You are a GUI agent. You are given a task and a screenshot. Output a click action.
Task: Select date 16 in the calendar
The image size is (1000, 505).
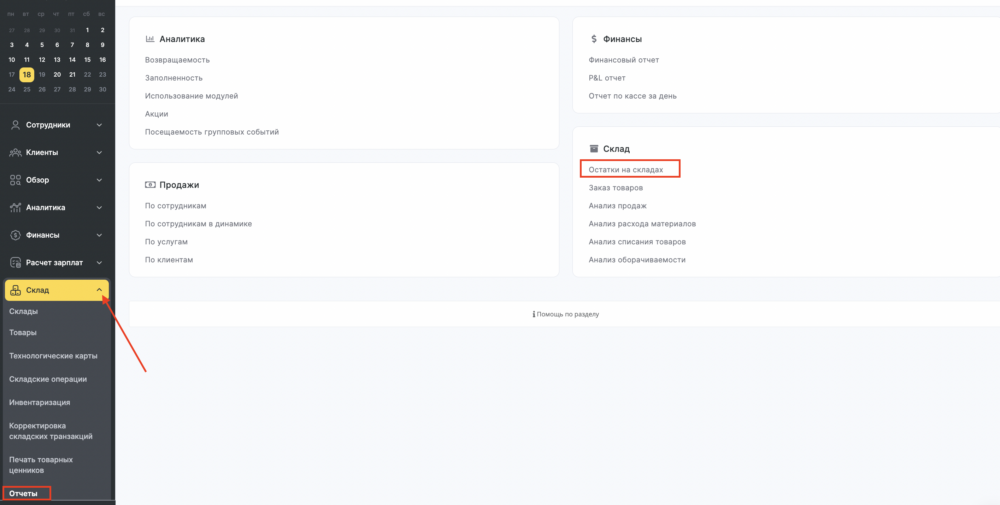[x=103, y=60]
